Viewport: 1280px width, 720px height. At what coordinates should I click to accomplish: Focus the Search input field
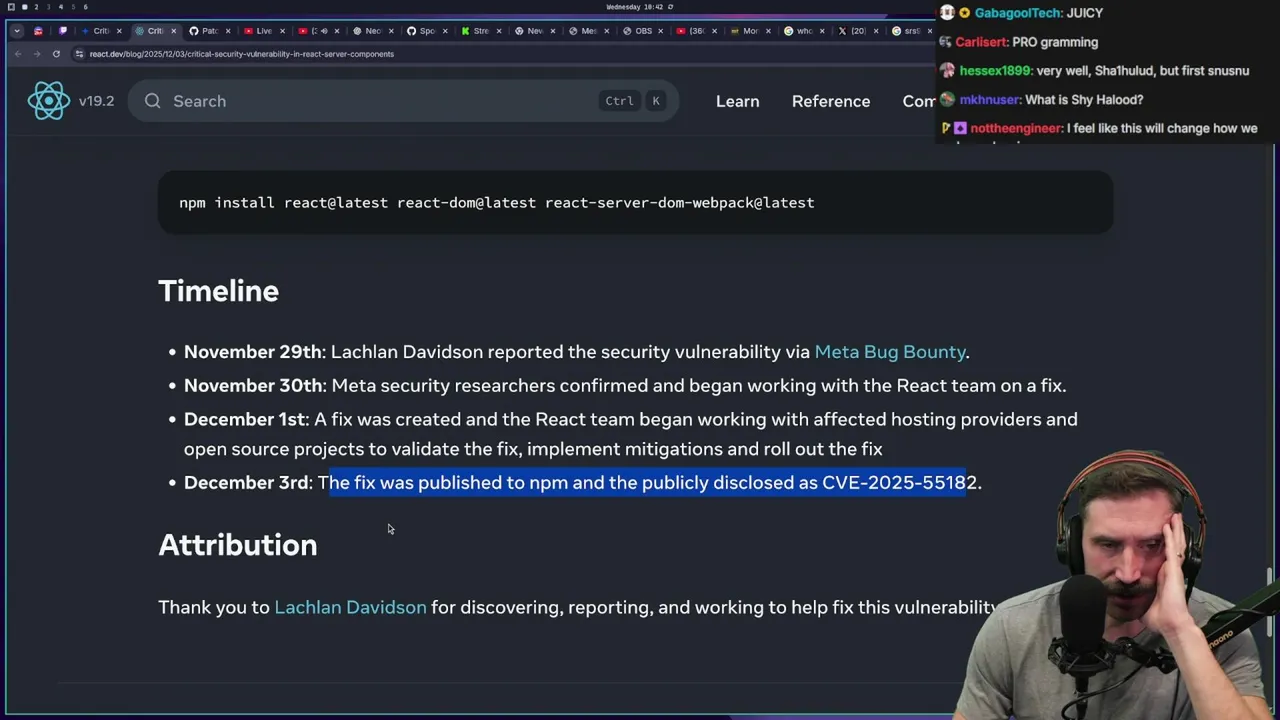pyautogui.click(x=403, y=101)
